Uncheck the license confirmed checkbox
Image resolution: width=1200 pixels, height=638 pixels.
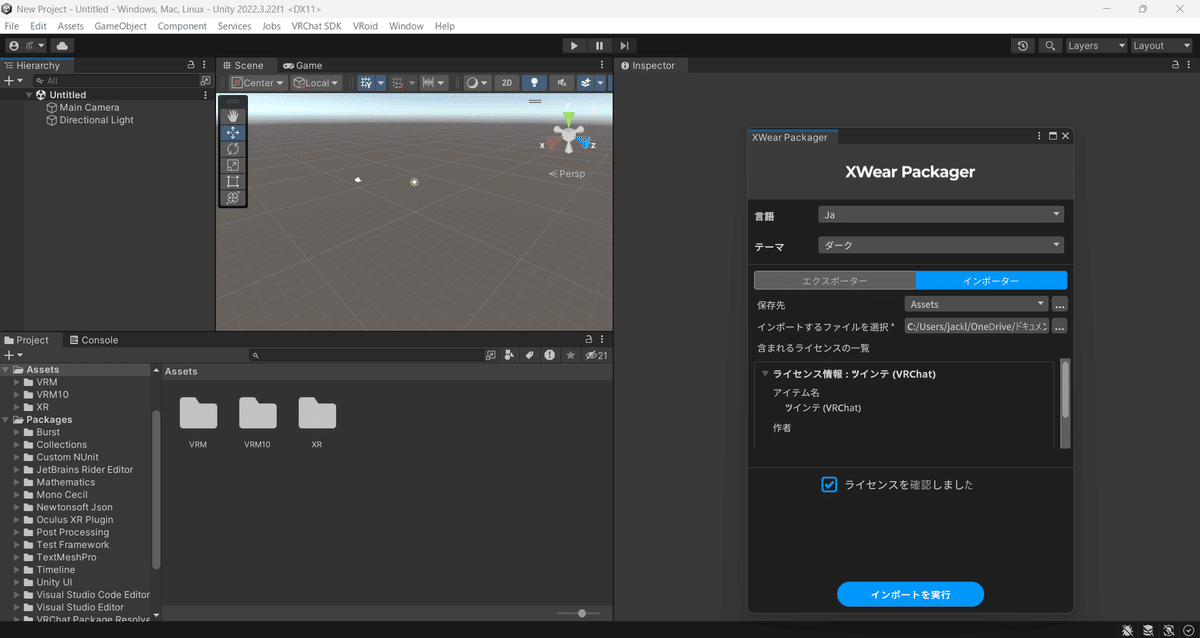tap(829, 484)
